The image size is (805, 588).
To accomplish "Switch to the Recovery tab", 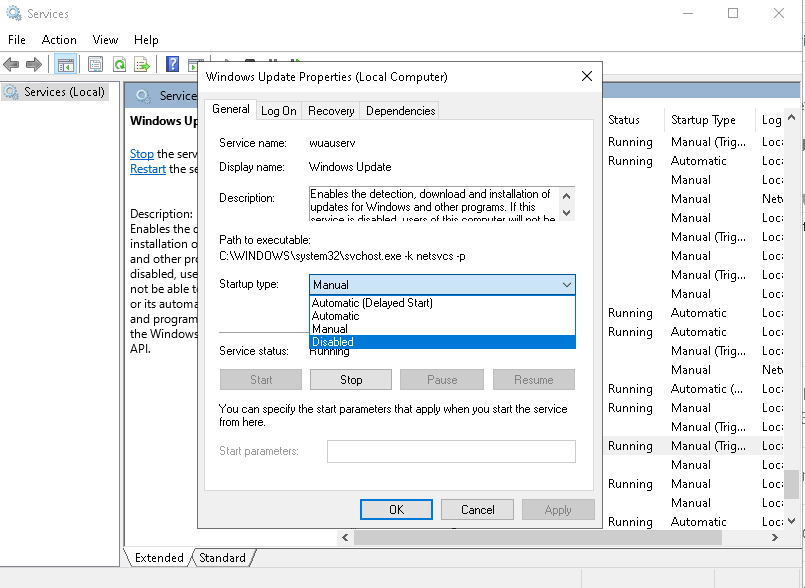I will click(x=331, y=111).
